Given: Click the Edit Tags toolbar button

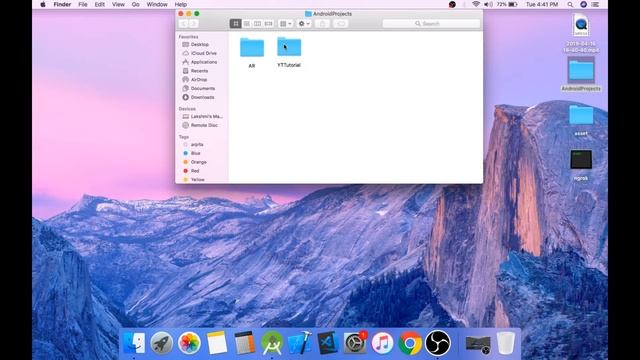Looking at the screenshot, I should [341, 24].
